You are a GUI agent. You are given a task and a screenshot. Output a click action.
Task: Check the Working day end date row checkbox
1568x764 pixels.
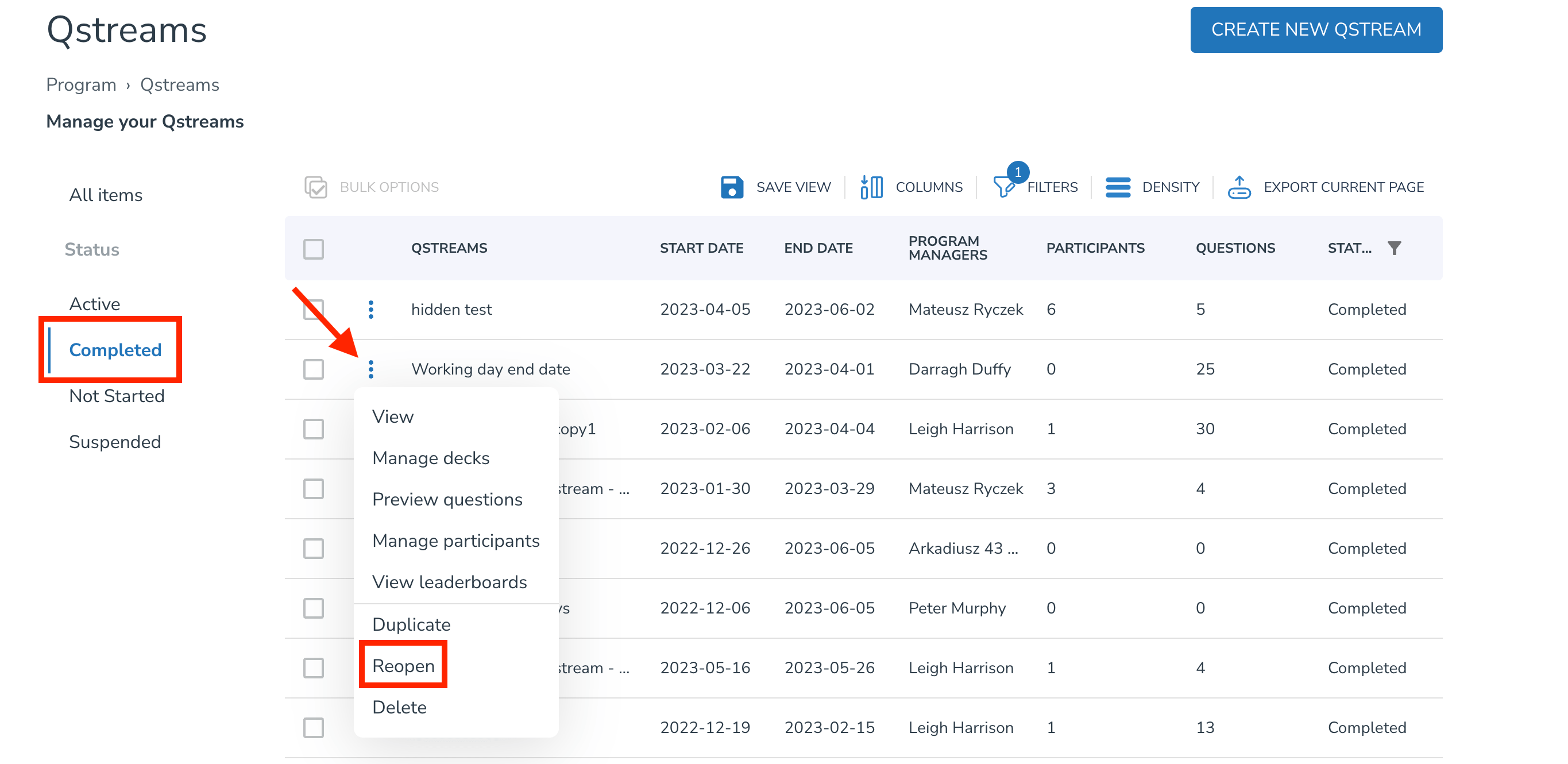(x=314, y=369)
